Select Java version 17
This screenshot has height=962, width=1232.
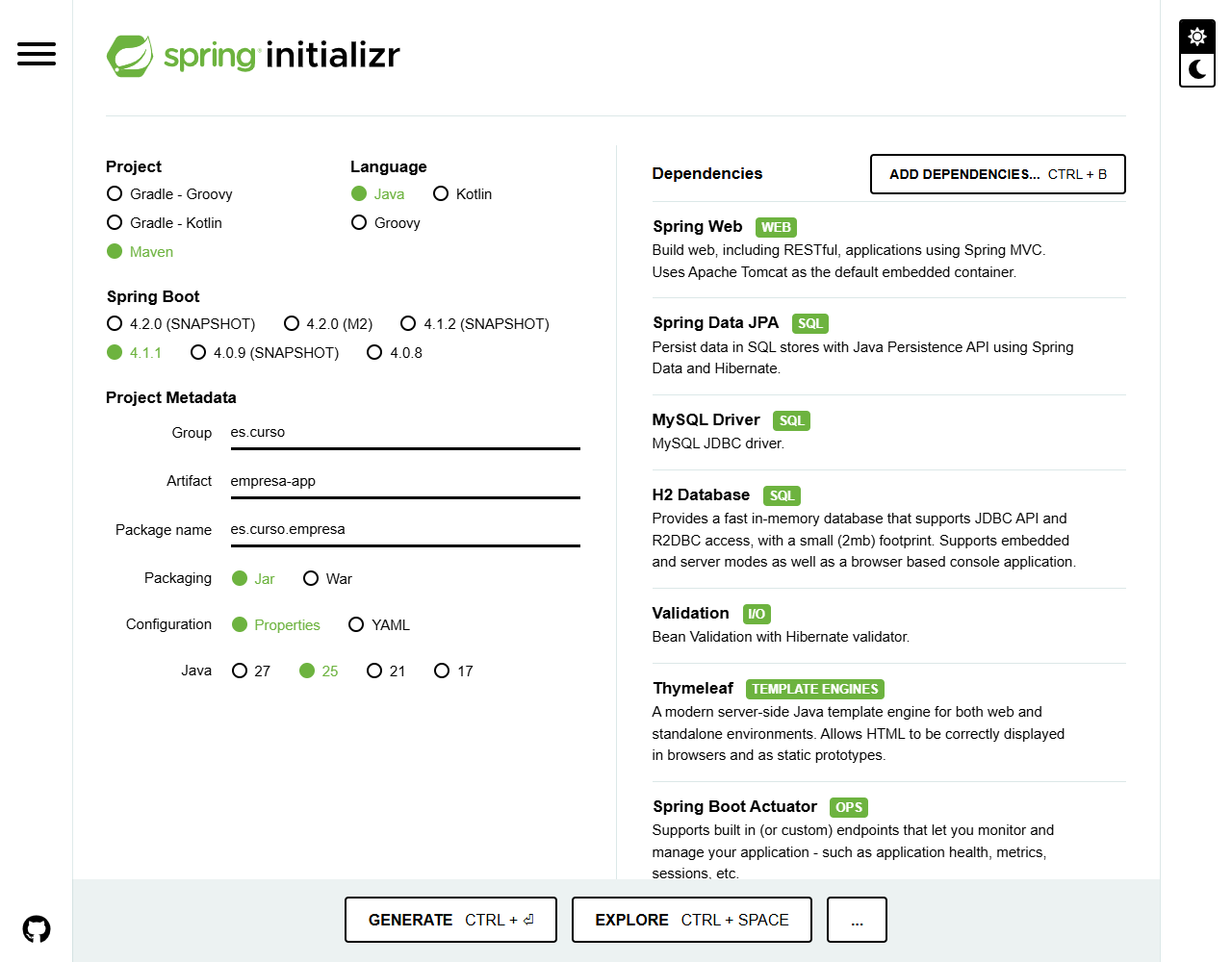click(x=453, y=671)
